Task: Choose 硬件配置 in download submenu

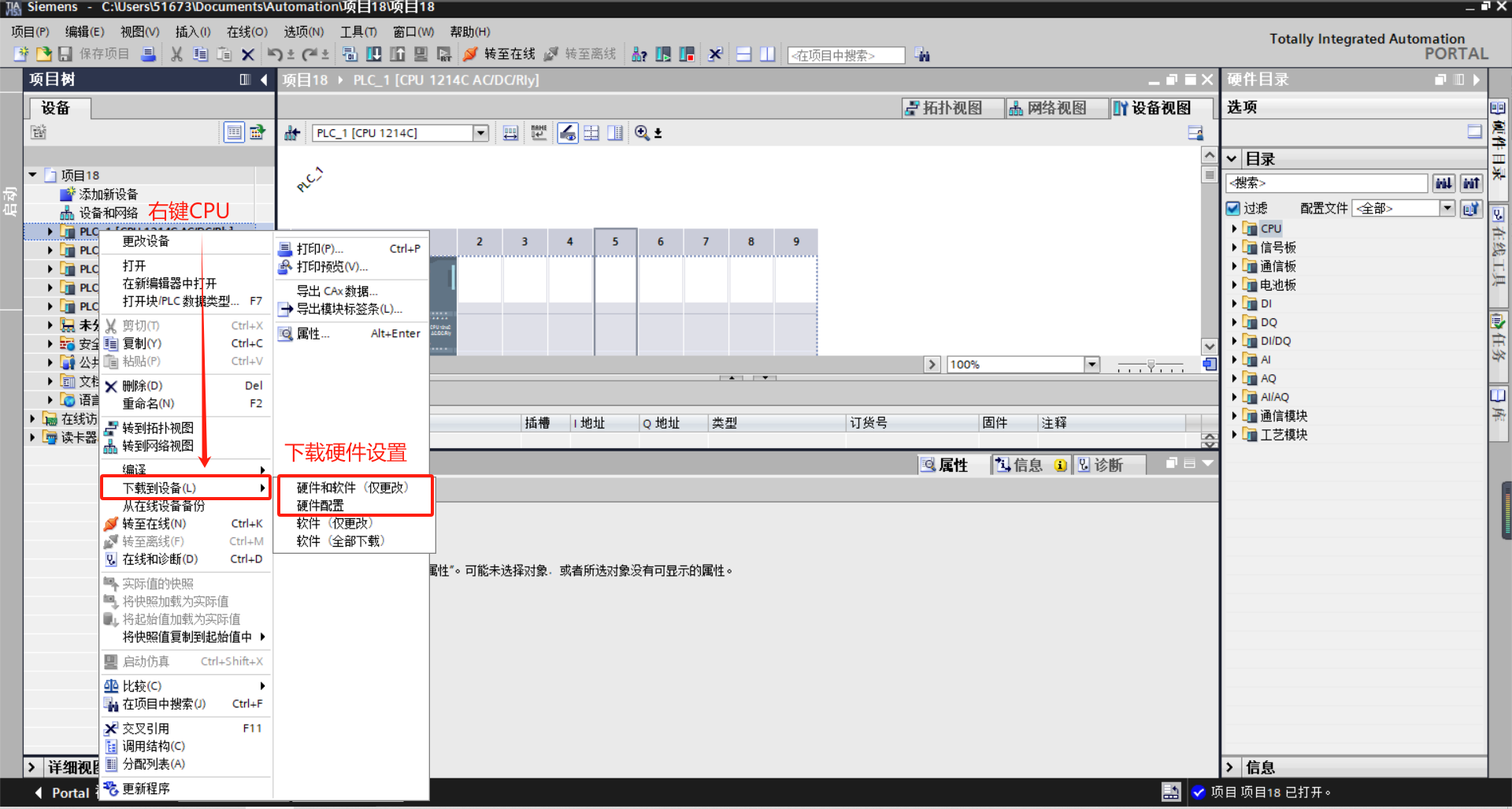Action: coord(320,506)
